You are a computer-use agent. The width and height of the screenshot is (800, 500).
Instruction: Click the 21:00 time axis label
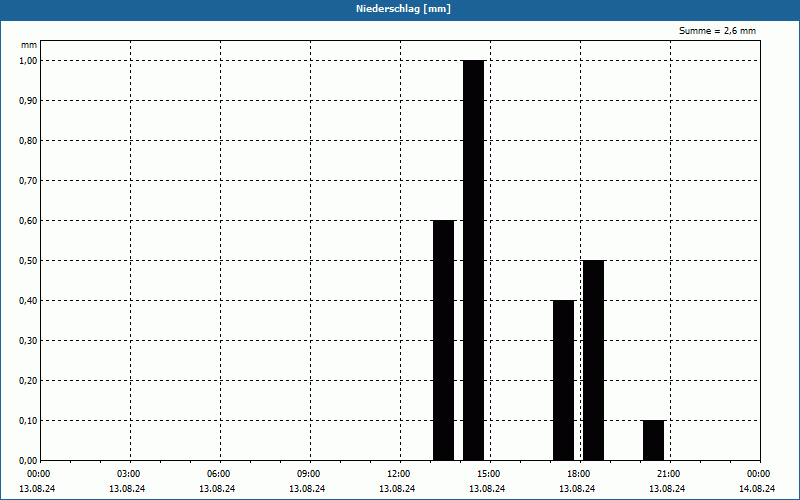tap(669, 474)
